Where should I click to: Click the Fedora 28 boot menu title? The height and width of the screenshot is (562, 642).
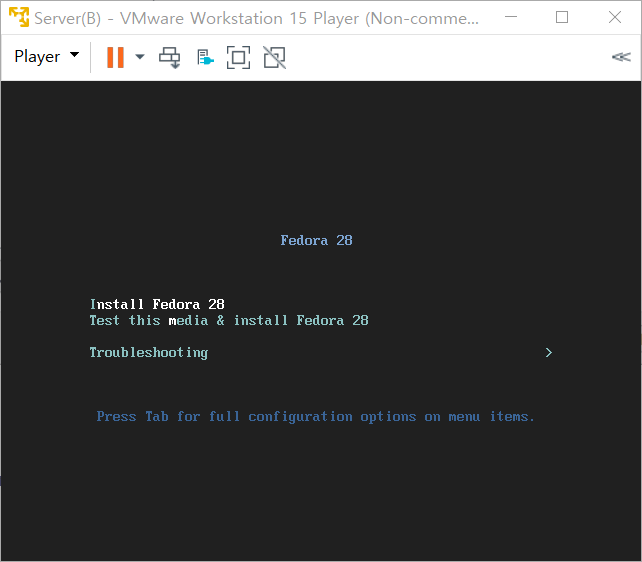click(316, 240)
